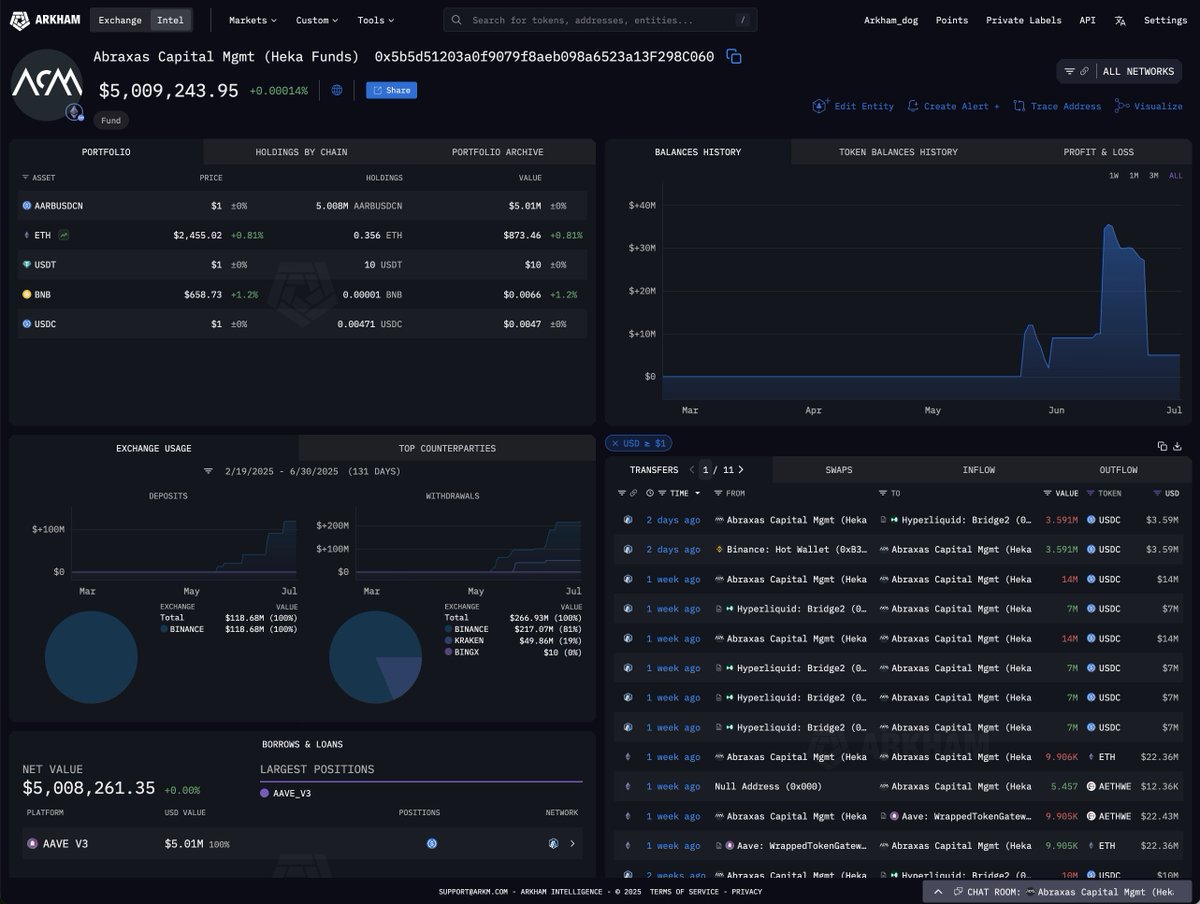1200x904 pixels.
Task: Toggle TIME column sort arrow
Action: coord(697,493)
